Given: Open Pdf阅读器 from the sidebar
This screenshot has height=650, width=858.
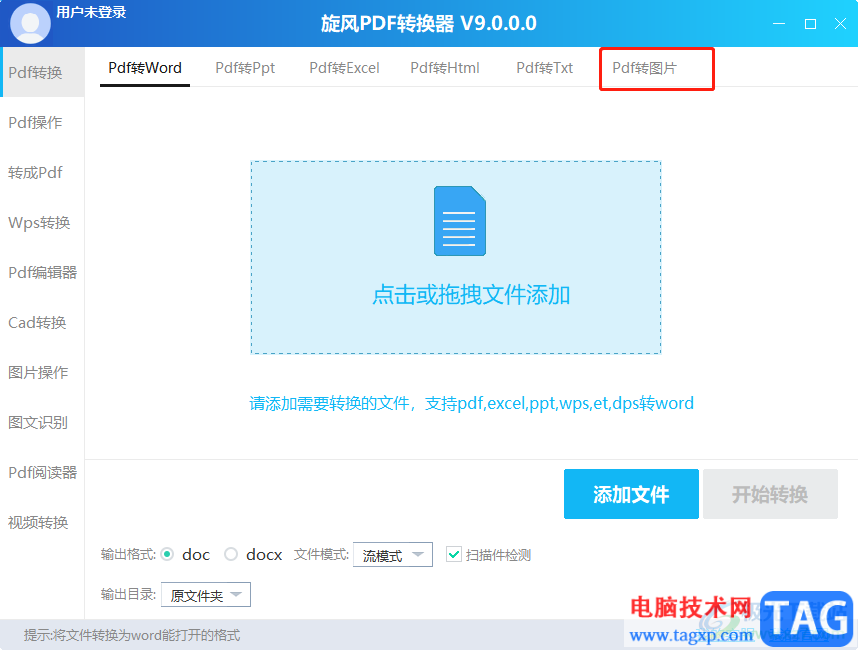Looking at the screenshot, I should click(x=43, y=472).
